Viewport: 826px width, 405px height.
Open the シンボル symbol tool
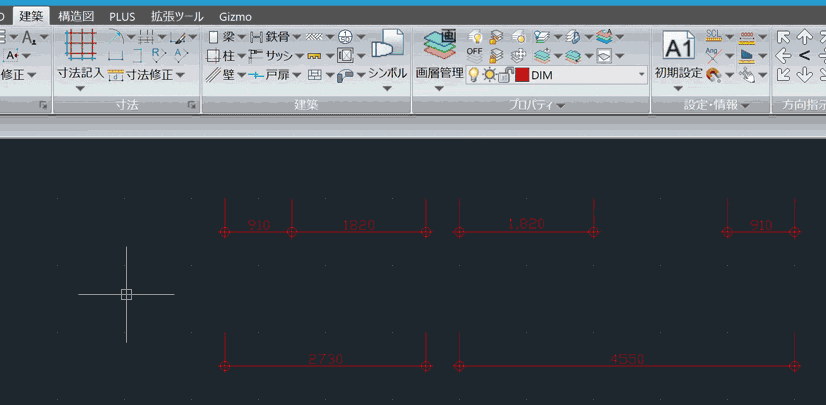pos(387,44)
